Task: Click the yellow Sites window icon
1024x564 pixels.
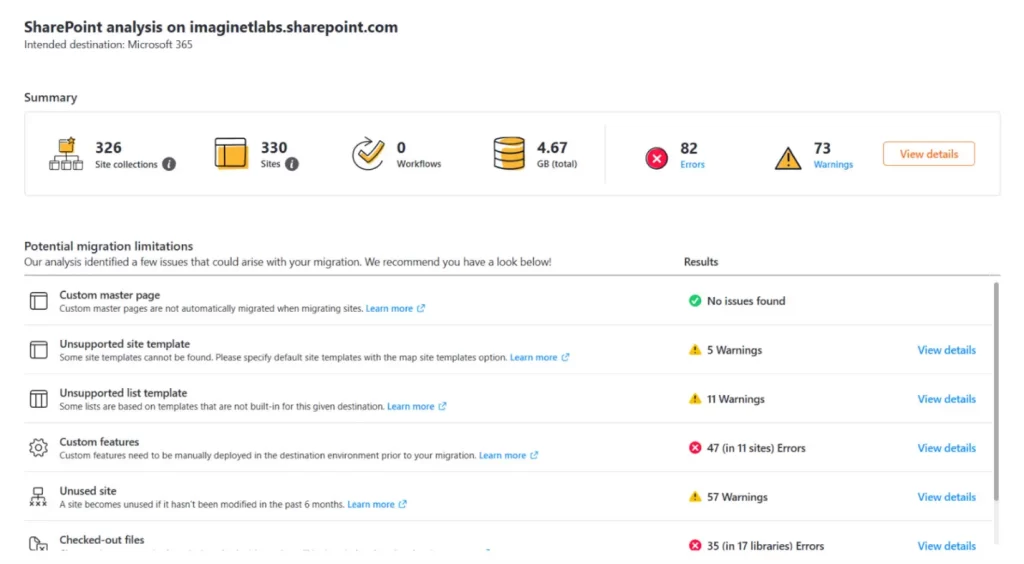Action: (231, 153)
